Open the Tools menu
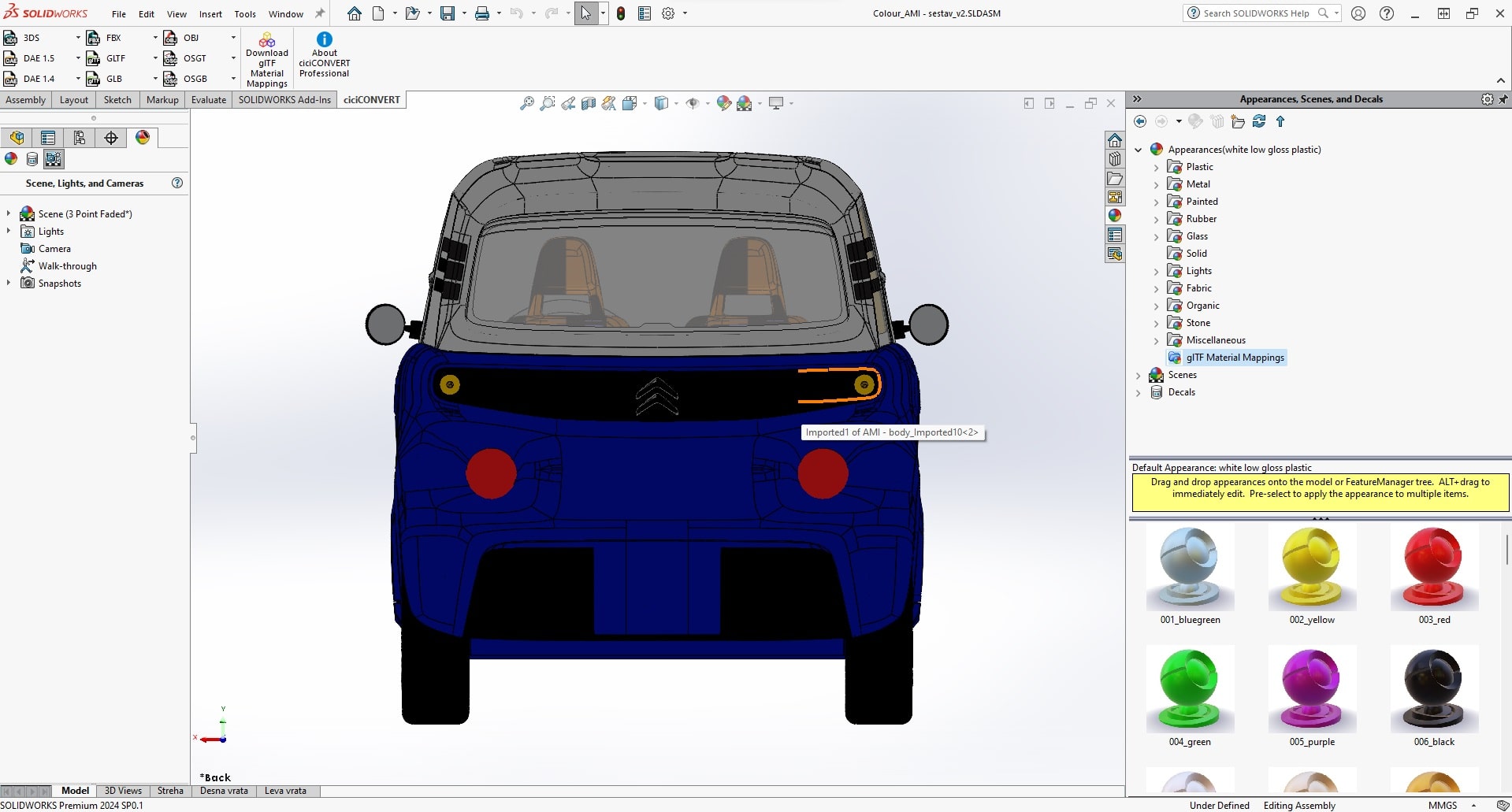Image resolution: width=1512 pixels, height=812 pixels. [245, 14]
